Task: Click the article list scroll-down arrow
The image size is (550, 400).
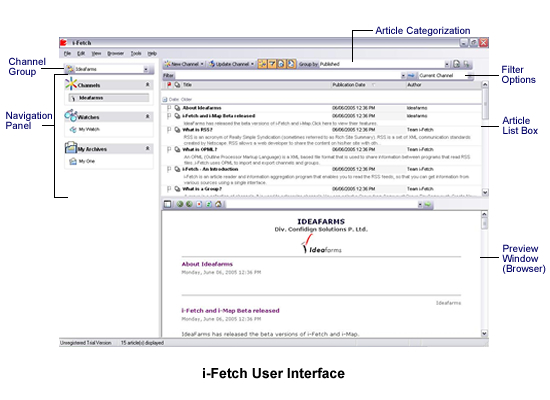Action: click(x=485, y=192)
